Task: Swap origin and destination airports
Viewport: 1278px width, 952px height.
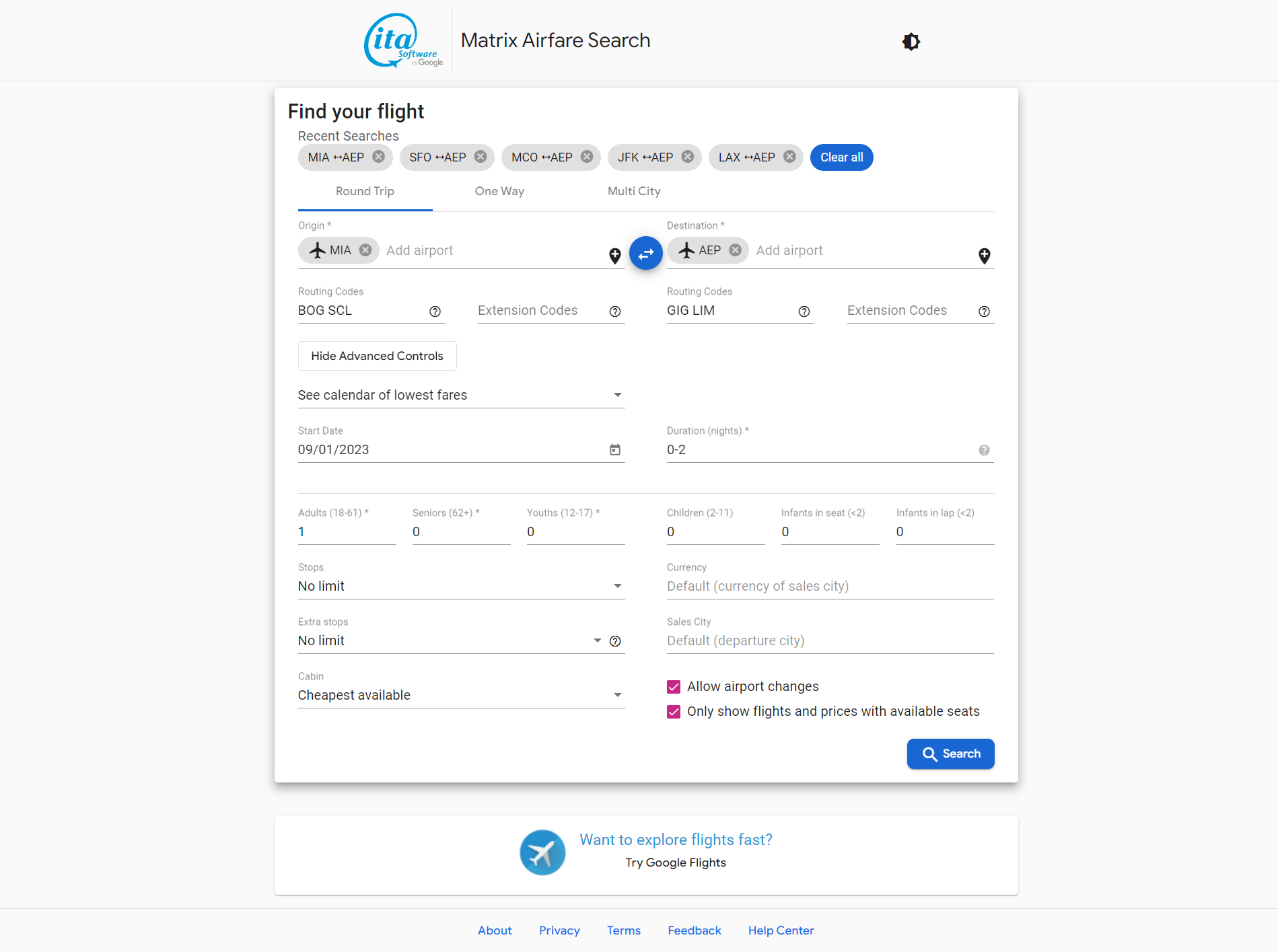Action: 645,254
